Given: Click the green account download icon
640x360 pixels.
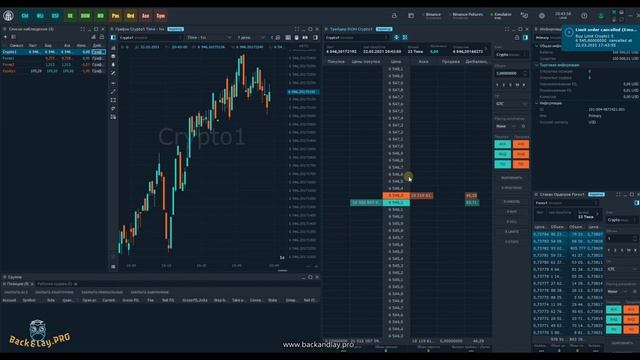Looking at the screenshot, I should tap(601, 16).
